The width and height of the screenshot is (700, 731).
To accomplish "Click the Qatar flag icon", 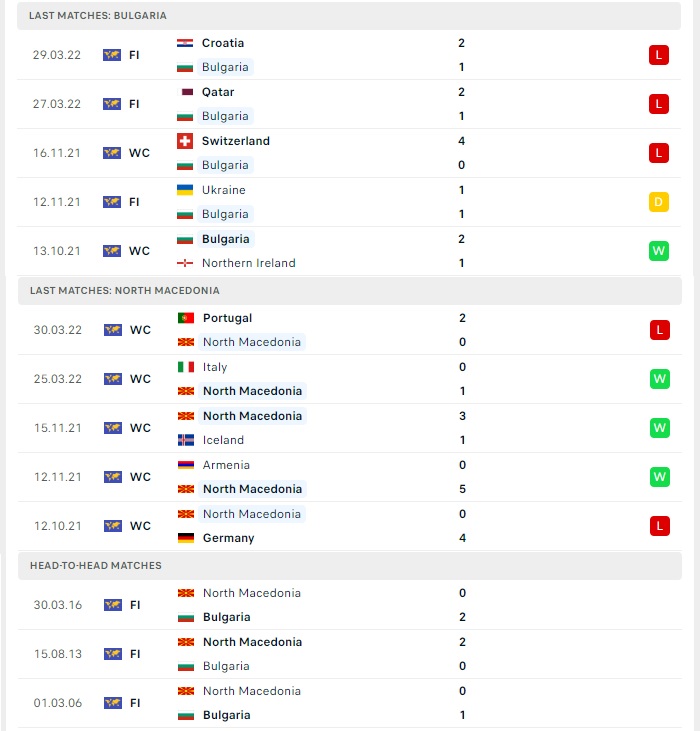I will coord(187,92).
